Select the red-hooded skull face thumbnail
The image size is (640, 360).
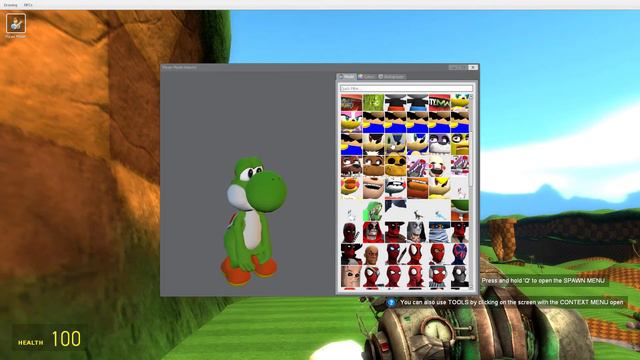click(373, 232)
